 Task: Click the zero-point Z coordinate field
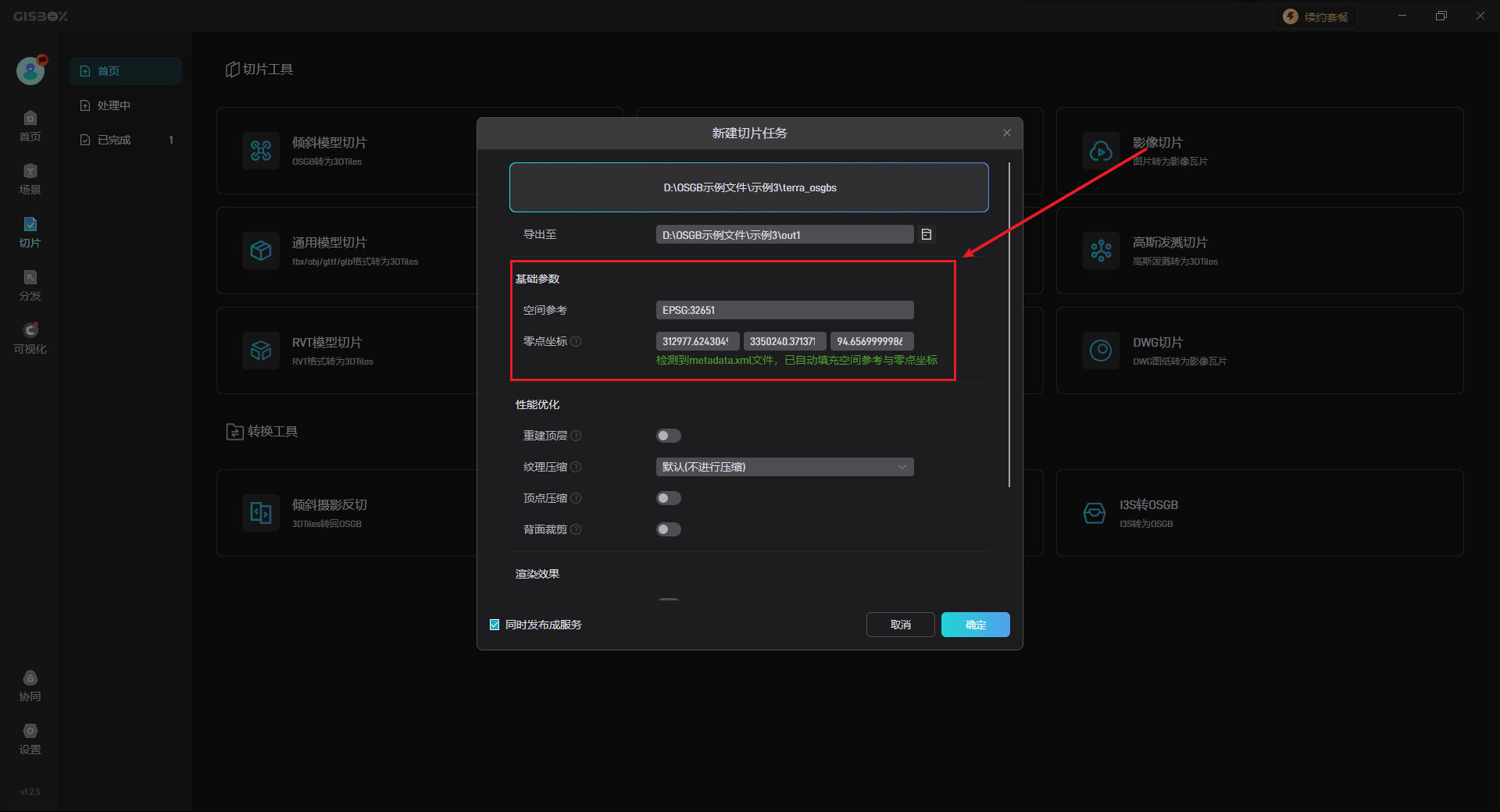(872, 341)
